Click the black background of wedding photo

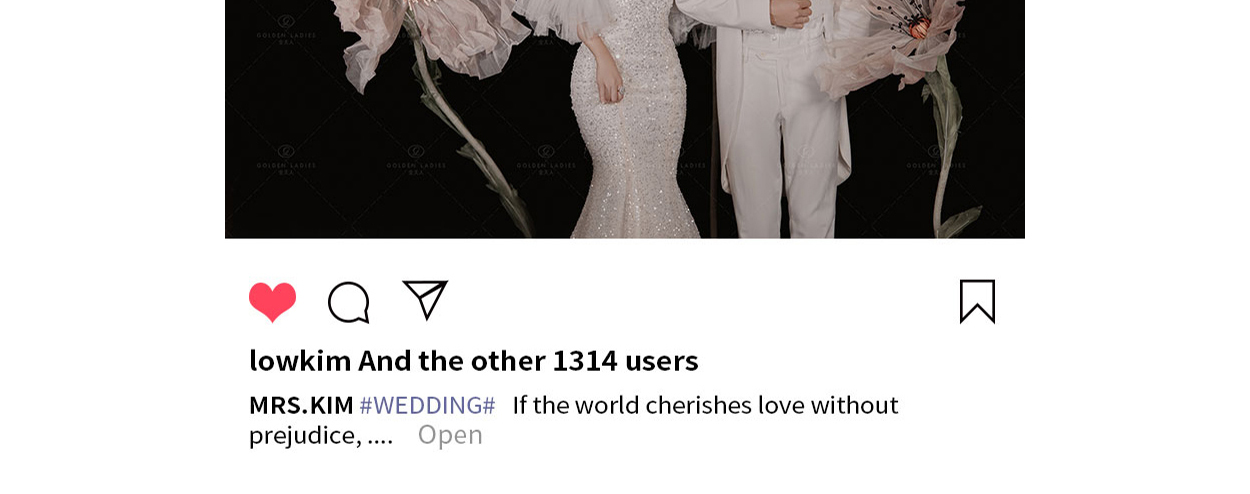(x=300, y=200)
